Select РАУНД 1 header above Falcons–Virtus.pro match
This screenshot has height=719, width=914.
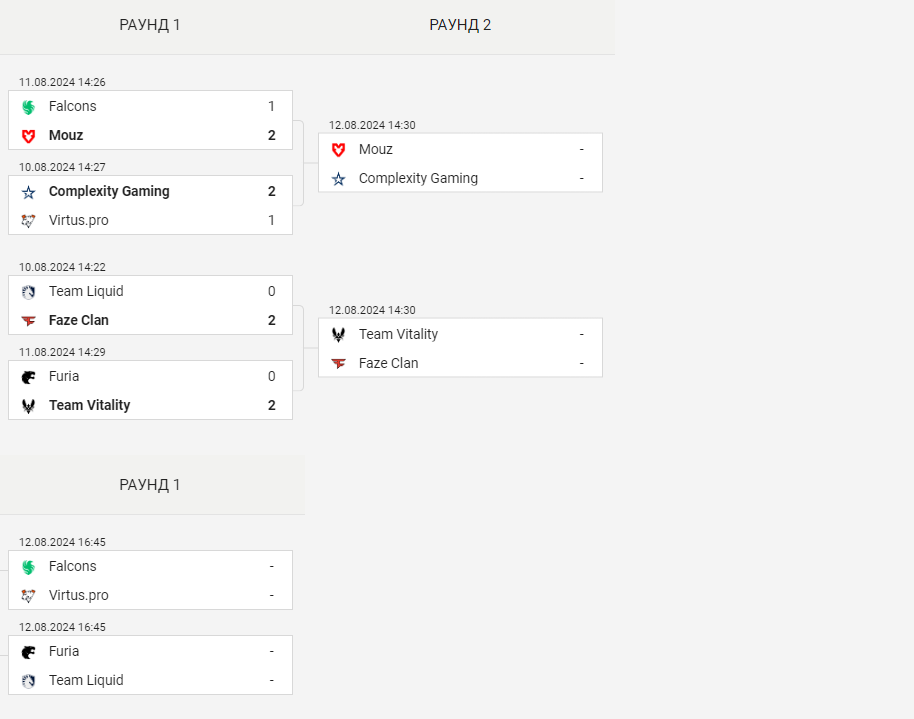pos(150,485)
